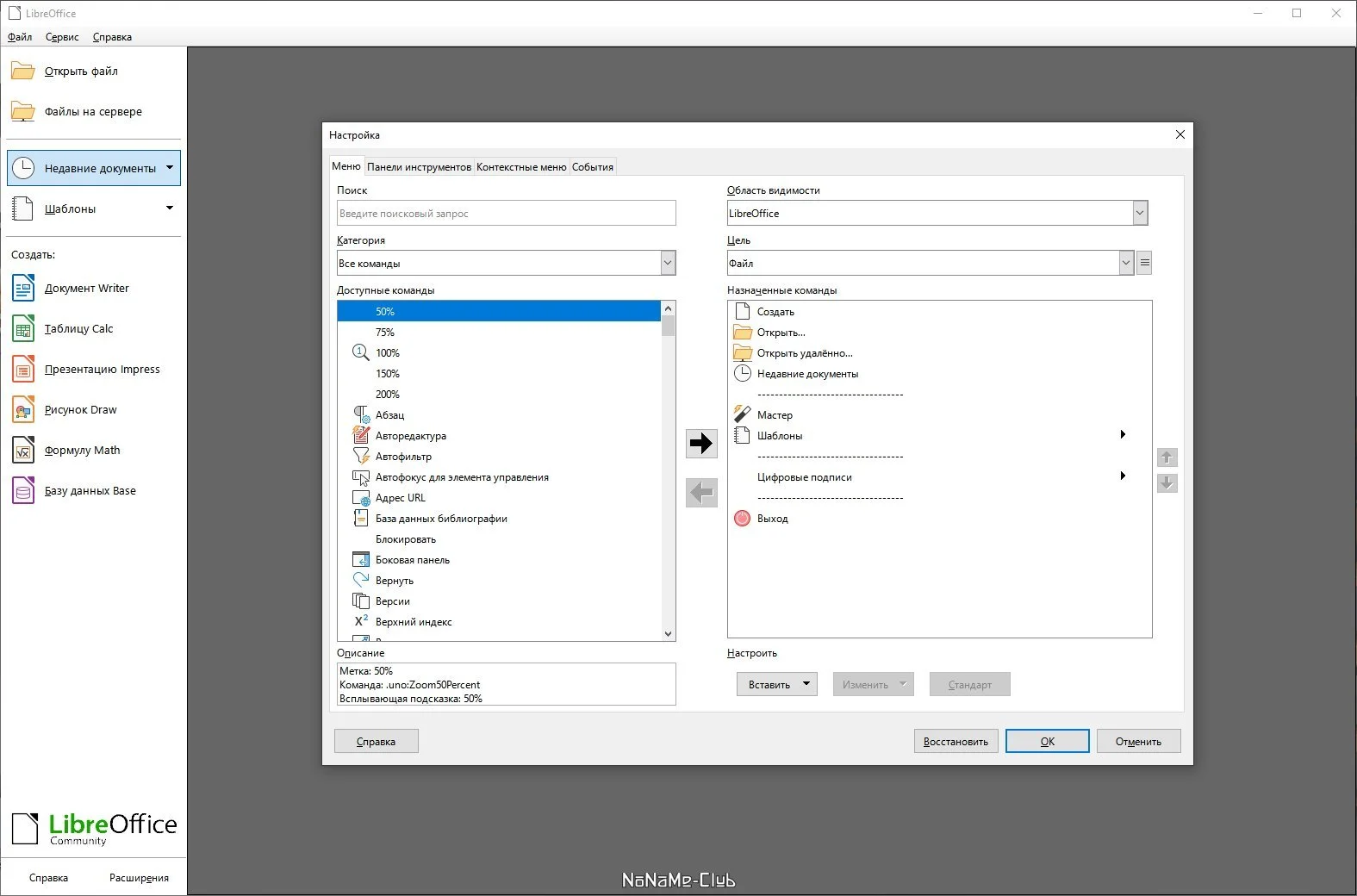Image resolution: width=1357 pixels, height=896 pixels.
Task: Click the Отменить button
Action: tap(1138, 741)
